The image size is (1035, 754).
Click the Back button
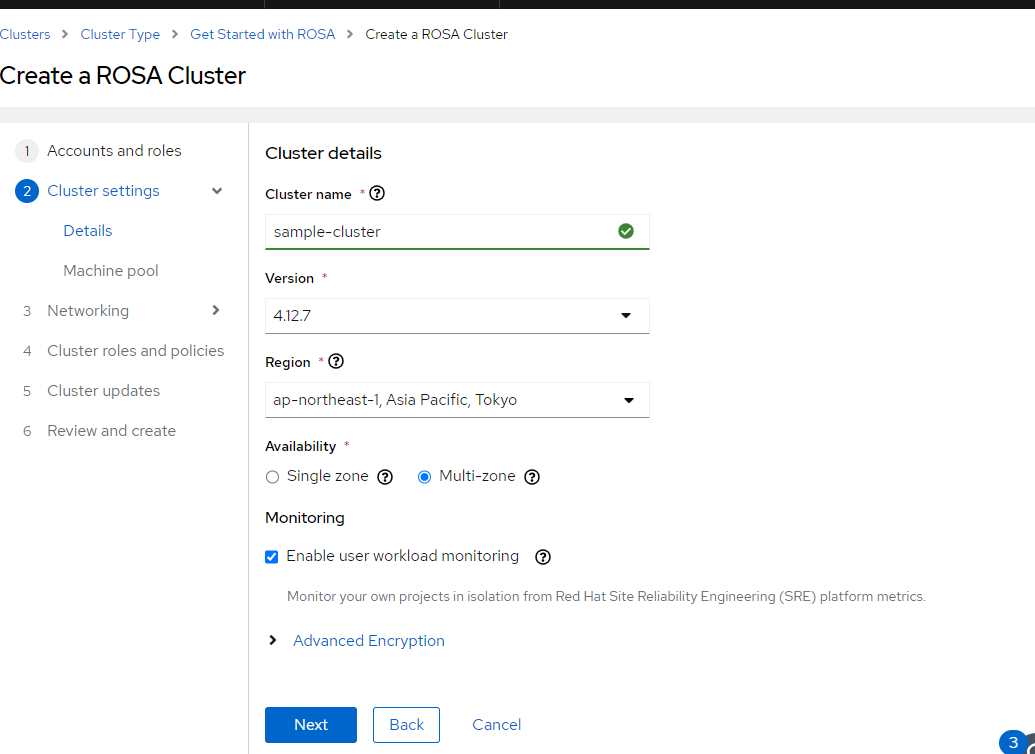pyautogui.click(x=406, y=724)
